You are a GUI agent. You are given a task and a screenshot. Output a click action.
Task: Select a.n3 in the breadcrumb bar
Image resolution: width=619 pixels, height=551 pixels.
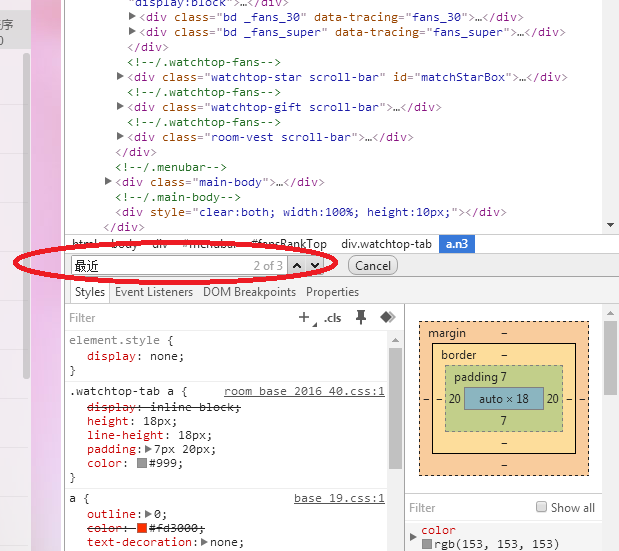tap(457, 244)
